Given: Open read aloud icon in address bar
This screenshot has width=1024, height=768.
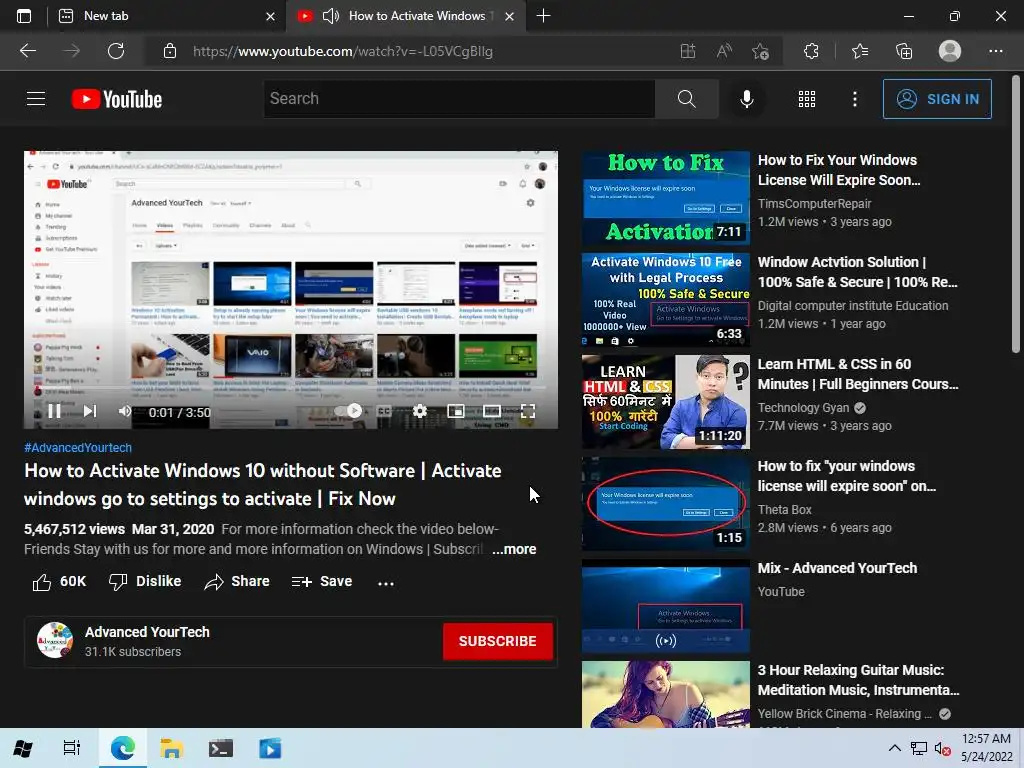Looking at the screenshot, I should click(x=724, y=51).
